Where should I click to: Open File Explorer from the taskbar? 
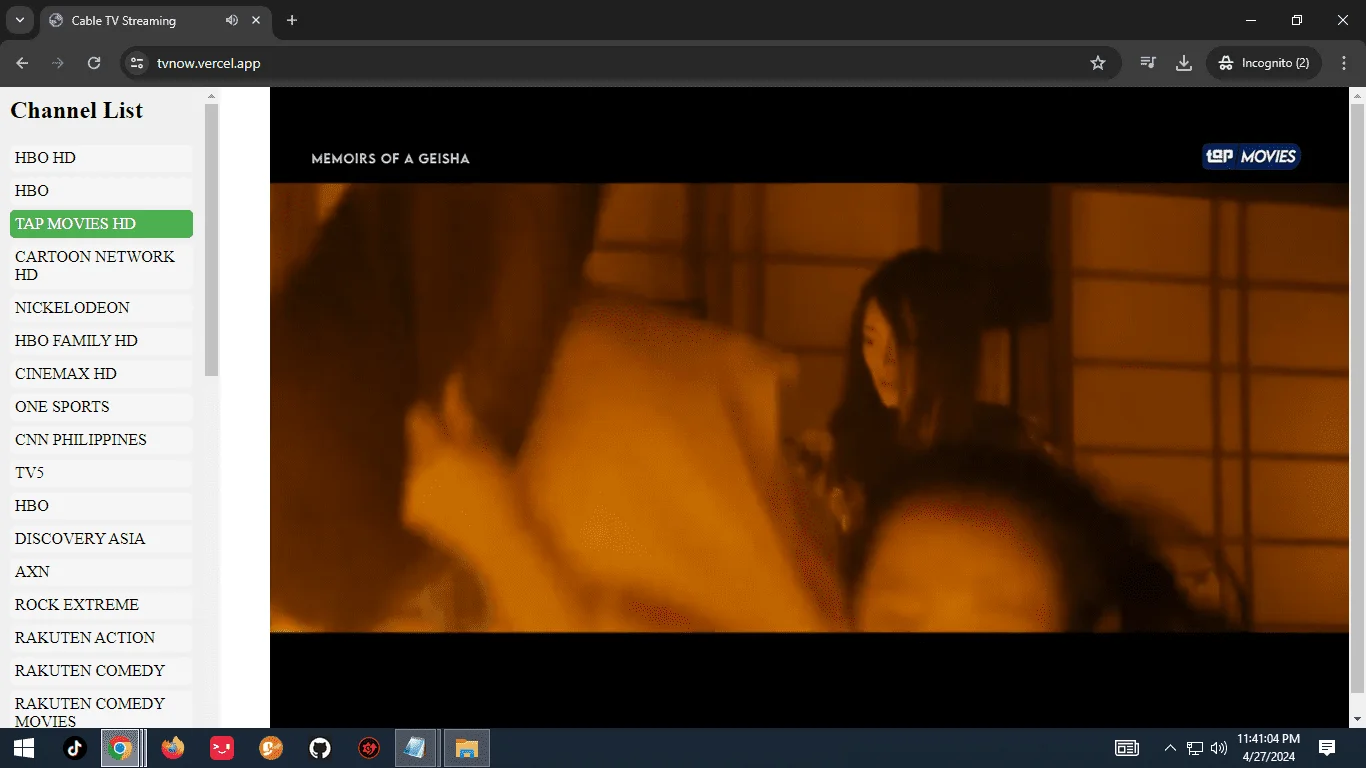(467, 748)
